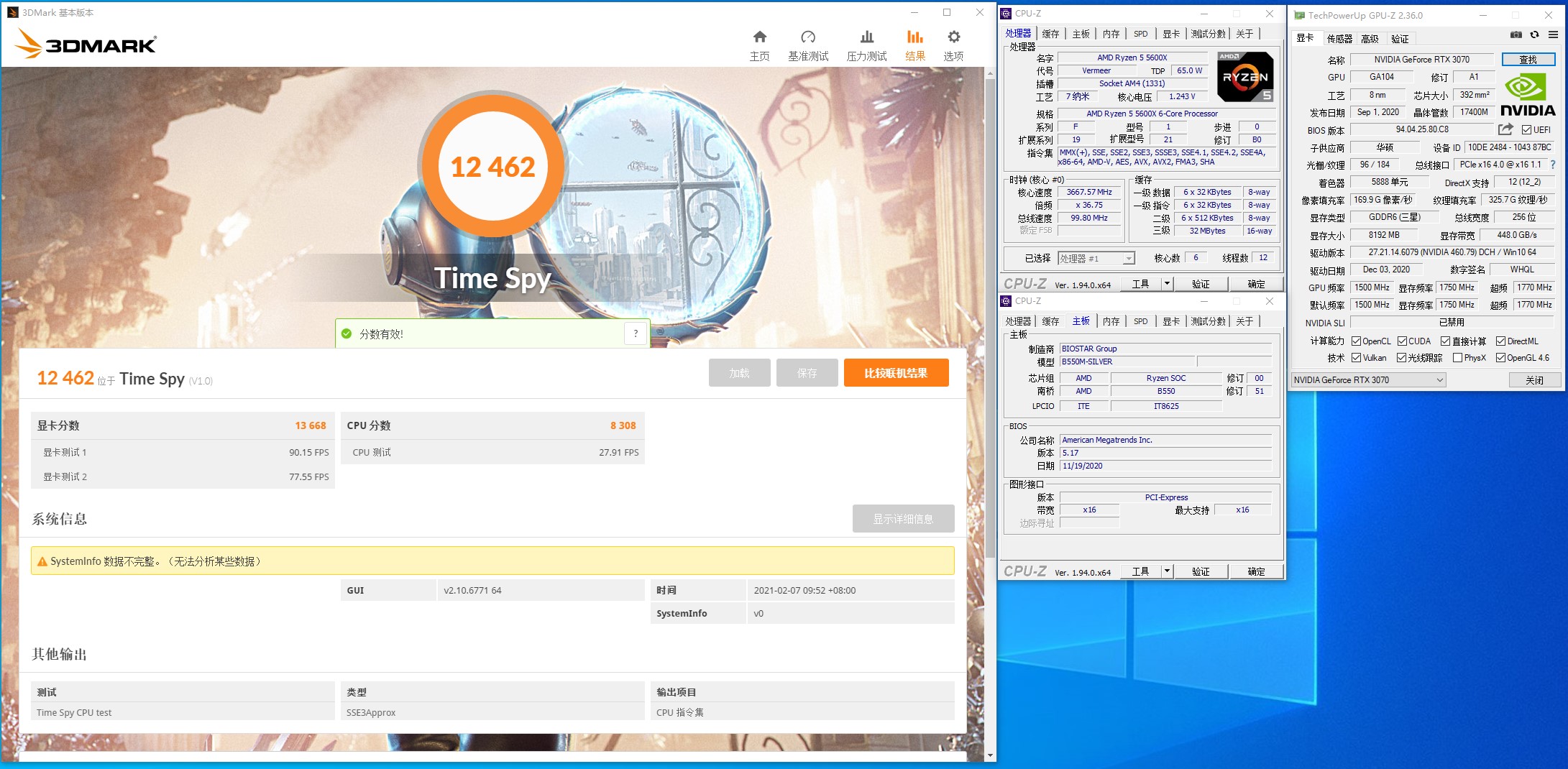
Task: Switch to SPD tab in lower CPU-Z window
Action: click(1140, 321)
